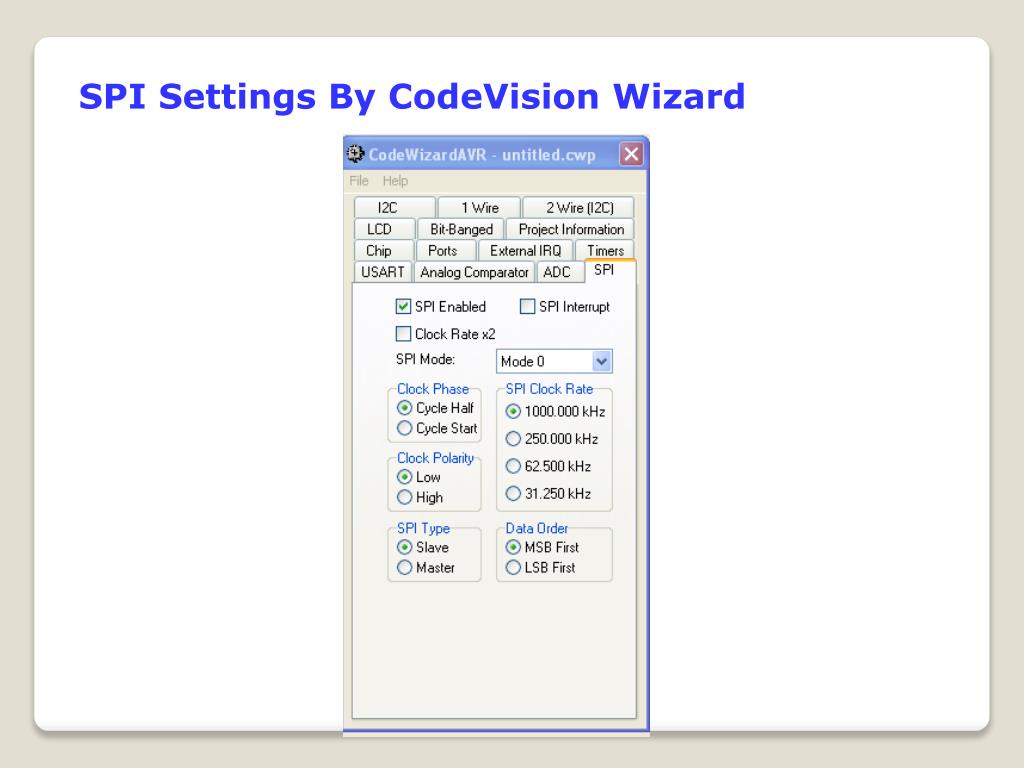Close the CodeWizardAVR window
Viewport: 1024px width, 768px height.
tap(631, 154)
